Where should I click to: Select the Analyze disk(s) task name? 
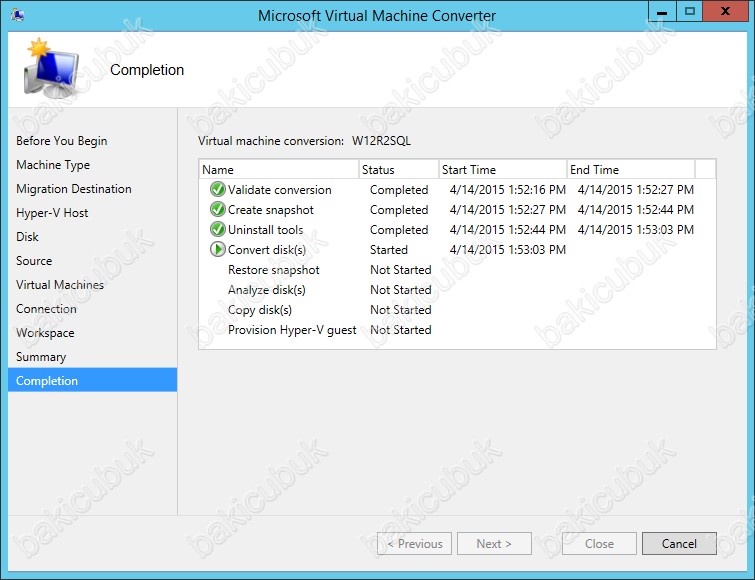tap(267, 290)
